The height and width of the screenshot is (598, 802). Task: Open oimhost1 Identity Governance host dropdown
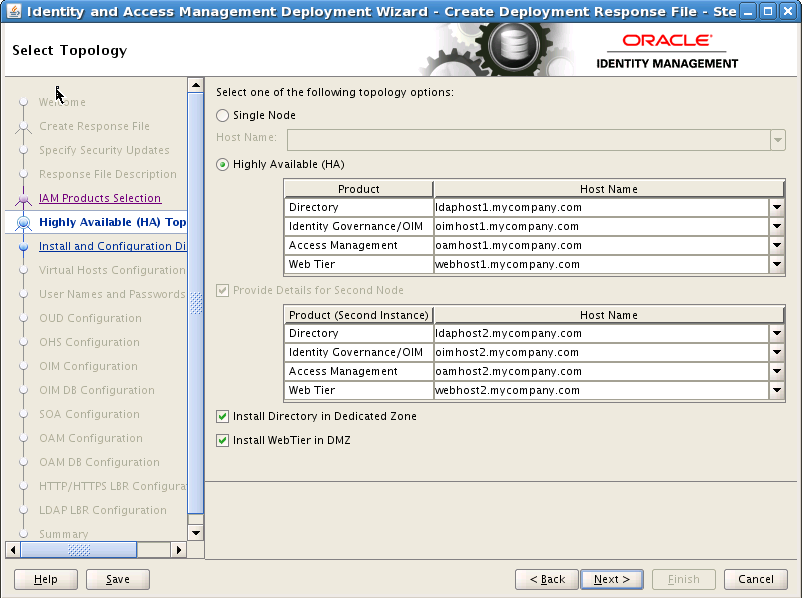(776, 227)
